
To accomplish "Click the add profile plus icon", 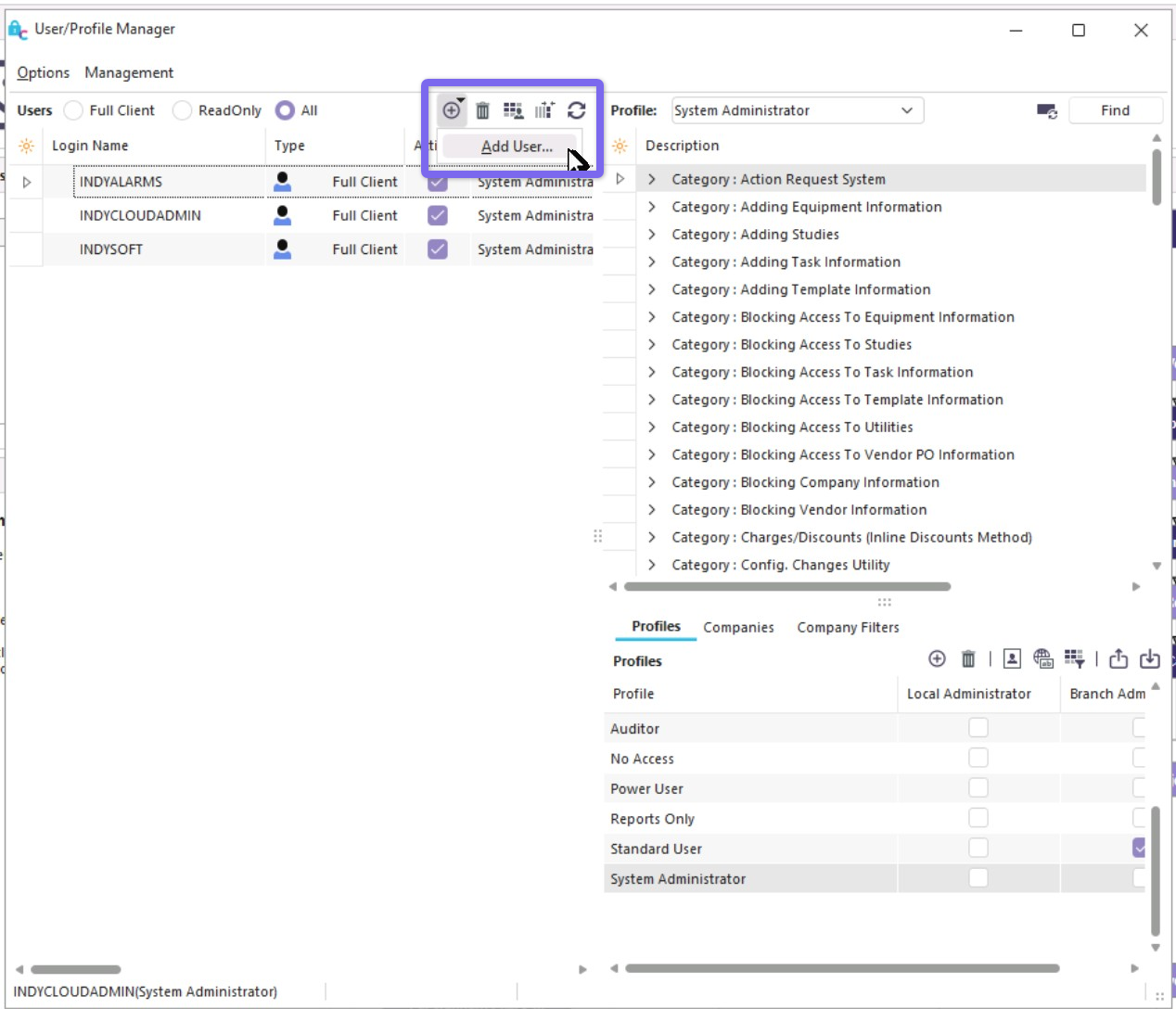I will coord(937,658).
